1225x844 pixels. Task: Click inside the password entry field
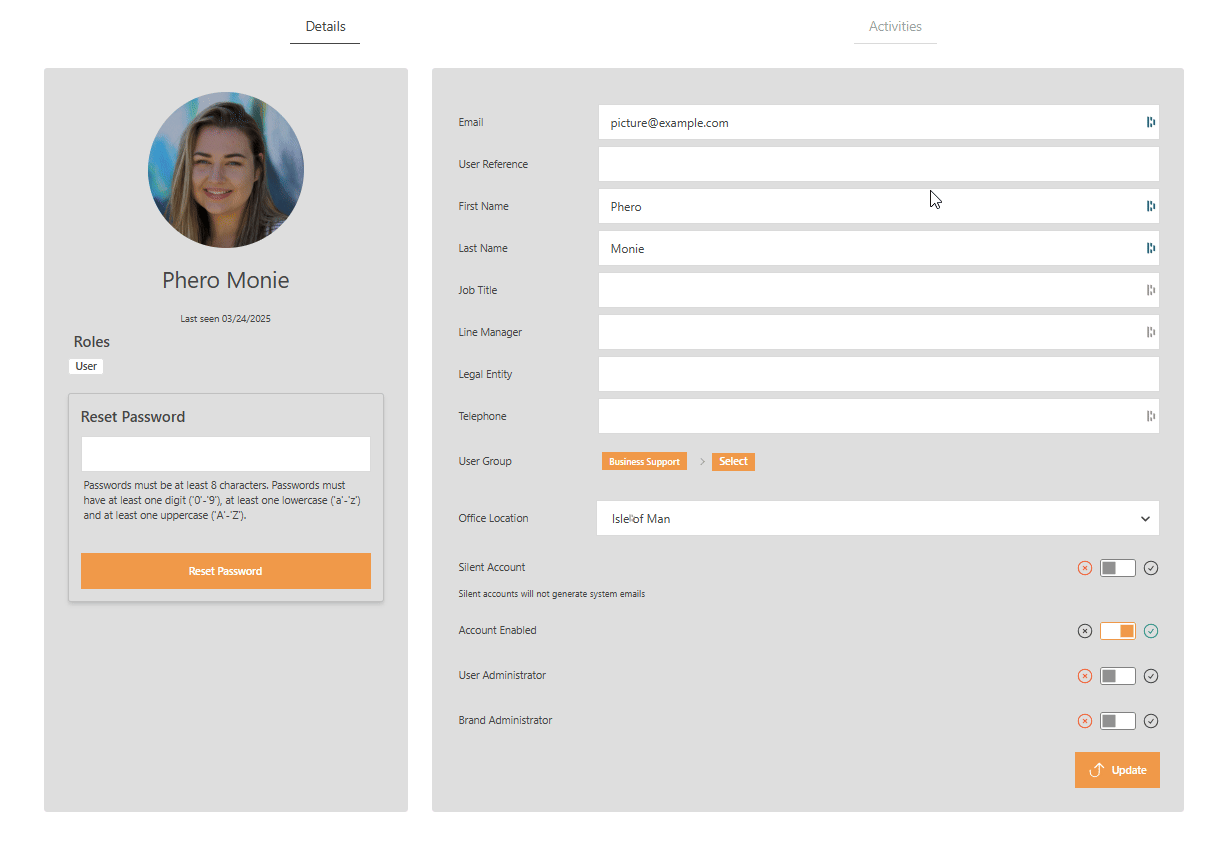[225, 453]
